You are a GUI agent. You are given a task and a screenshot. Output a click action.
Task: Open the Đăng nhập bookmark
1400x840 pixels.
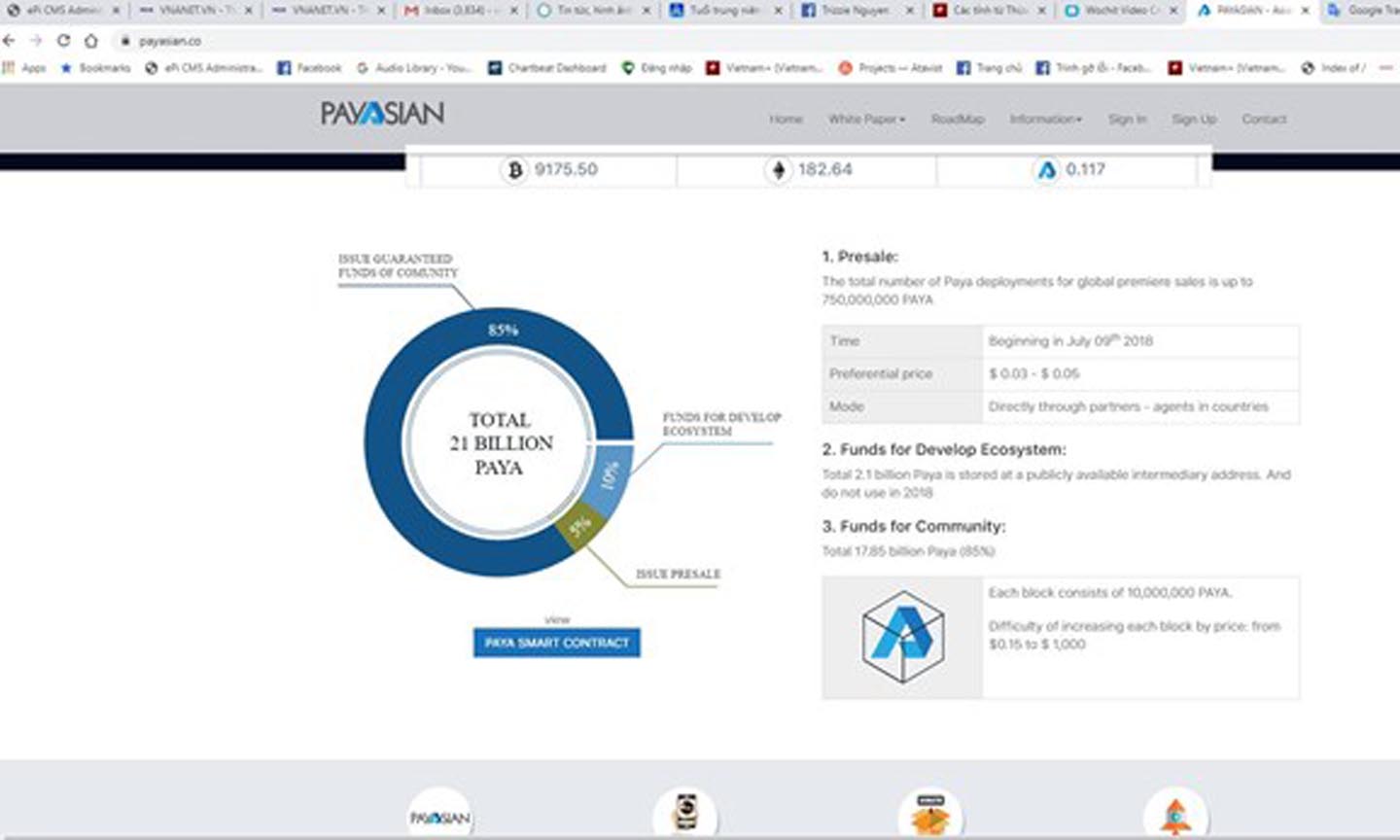(x=657, y=68)
